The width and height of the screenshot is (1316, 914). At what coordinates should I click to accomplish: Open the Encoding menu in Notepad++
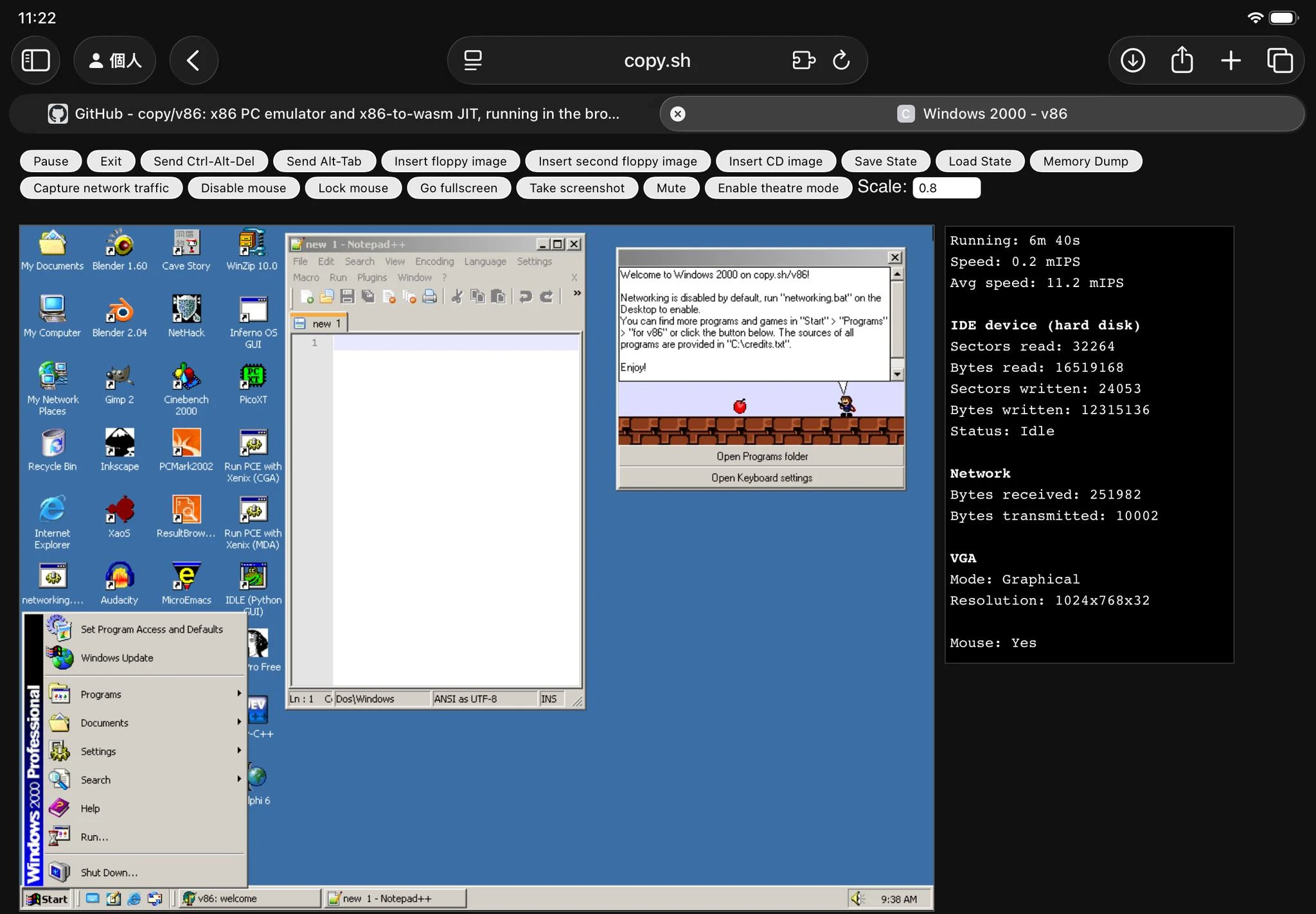pyautogui.click(x=434, y=261)
